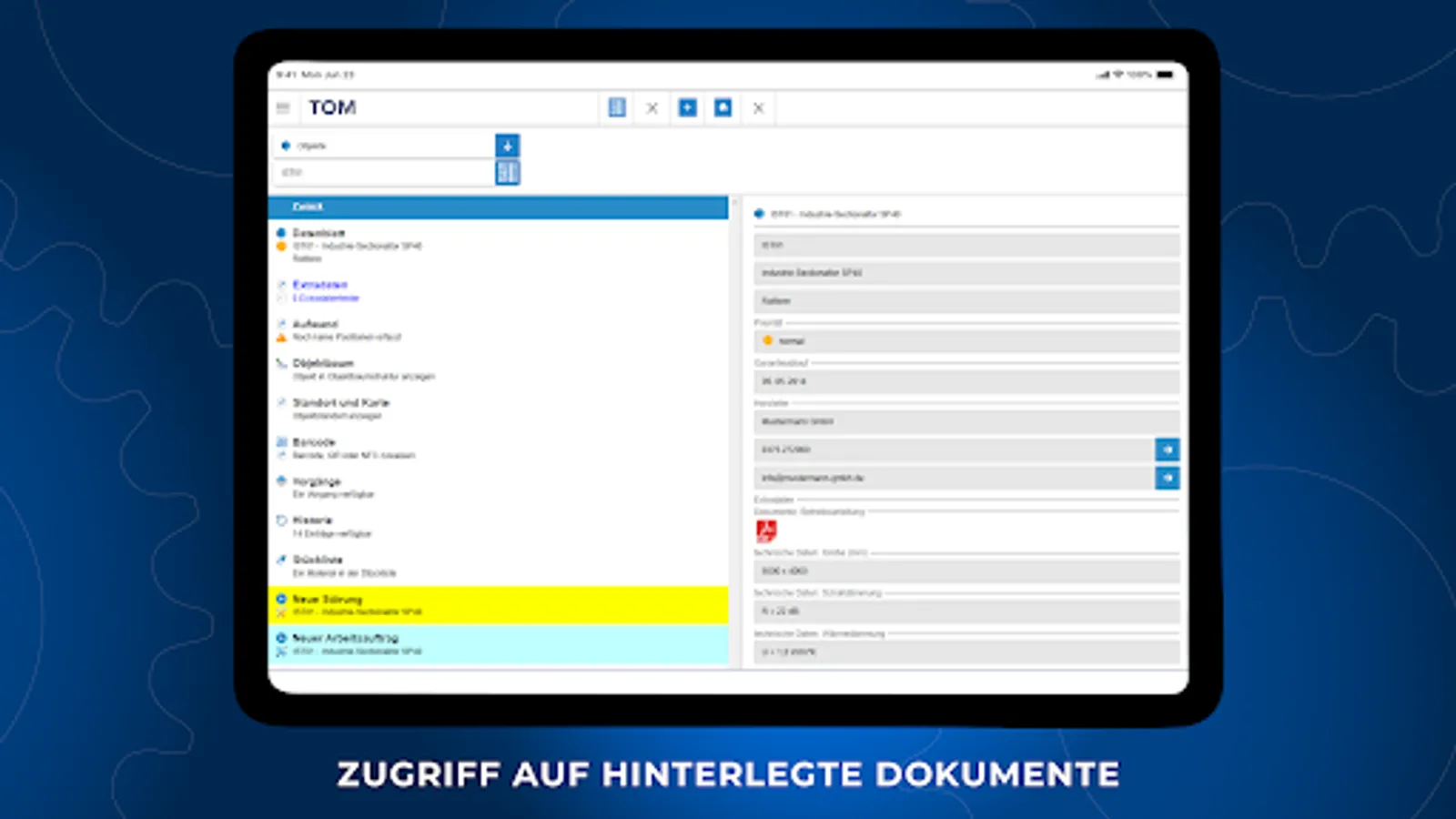This screenshot has width=1456, height=819.
Task: Click the TOM app title
Action: [x=332, y=107]
